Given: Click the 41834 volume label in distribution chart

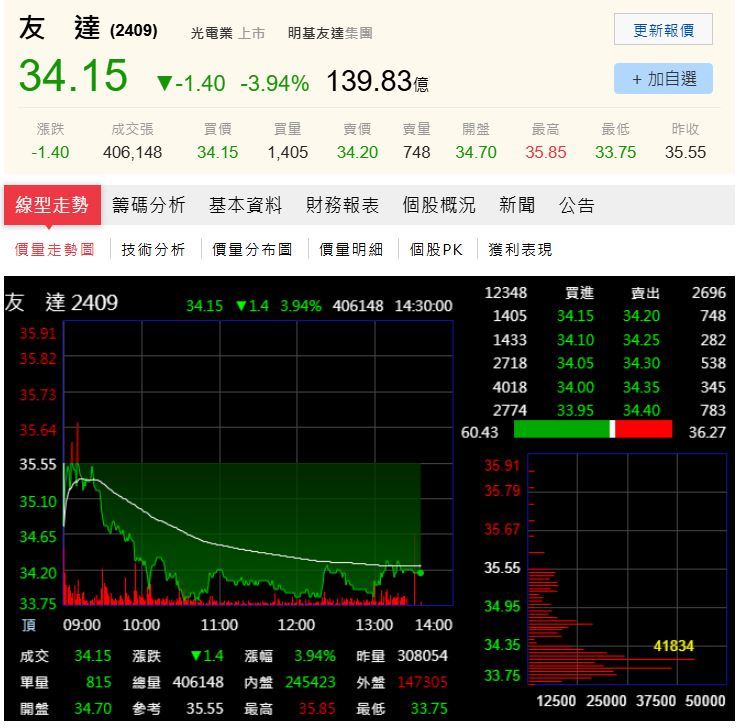Looking at the screenshot, I should click(674, 646).
